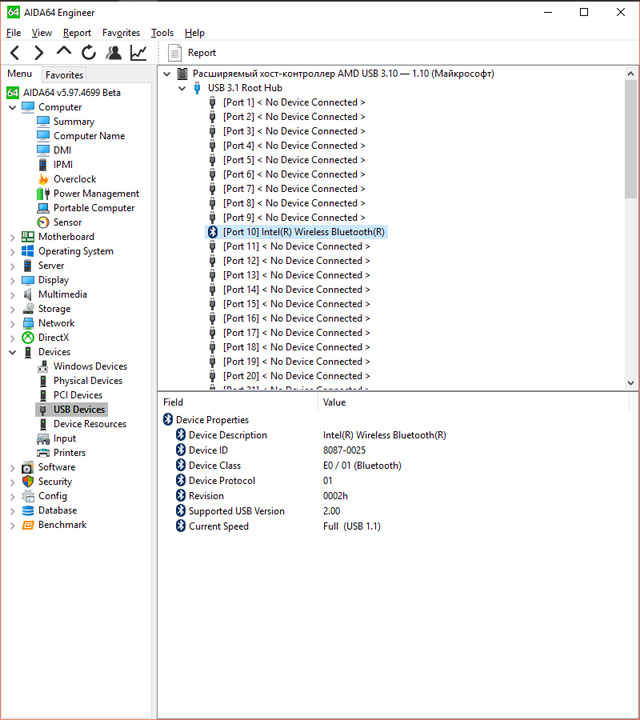Click the Report toolbar label
This screenshot has height=720, width=640.
202,53
